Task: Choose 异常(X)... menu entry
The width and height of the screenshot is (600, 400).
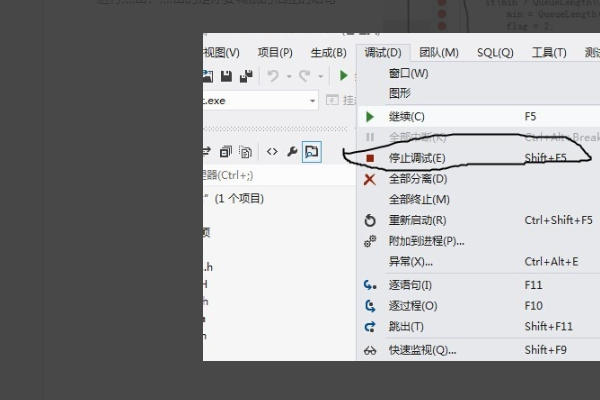Action: (x=411, y=261)
